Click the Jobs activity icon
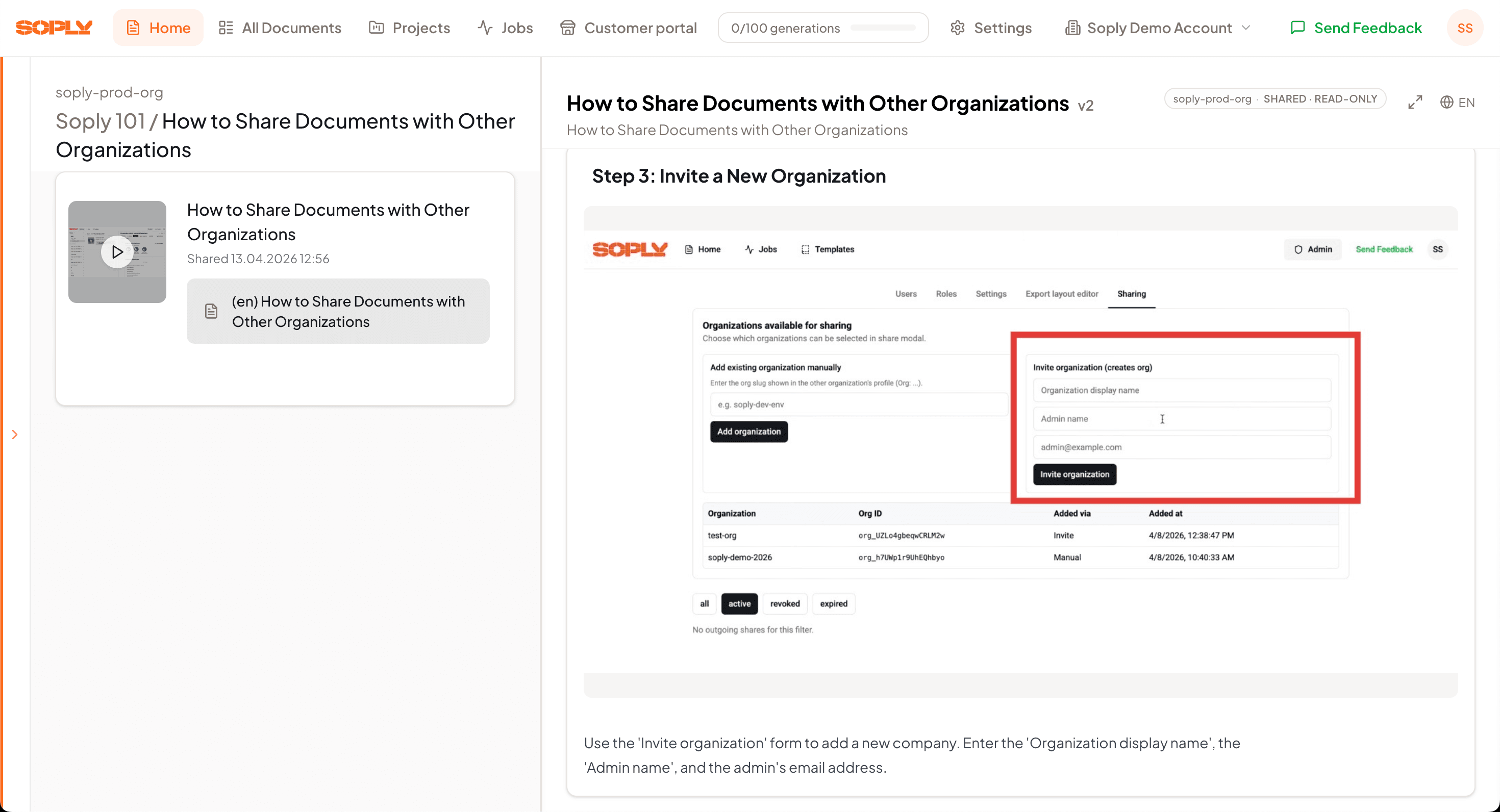This screenshot has width=1500, height=812. (x=485, y=28)
